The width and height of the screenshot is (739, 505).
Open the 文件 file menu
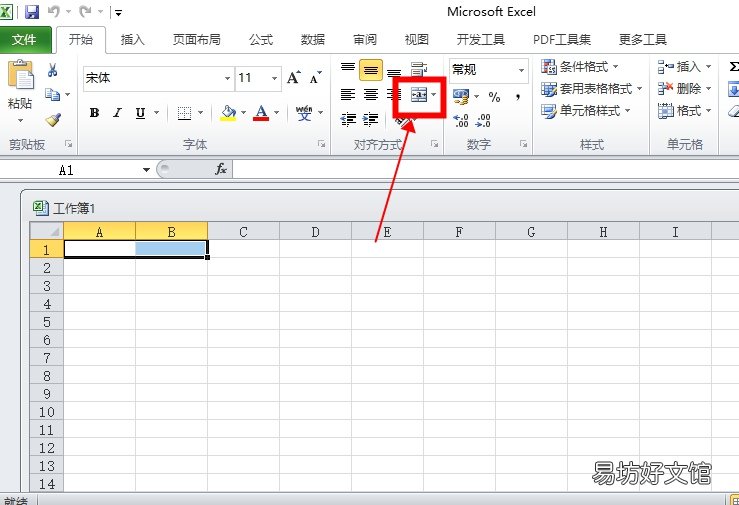[x=25, y=40]
